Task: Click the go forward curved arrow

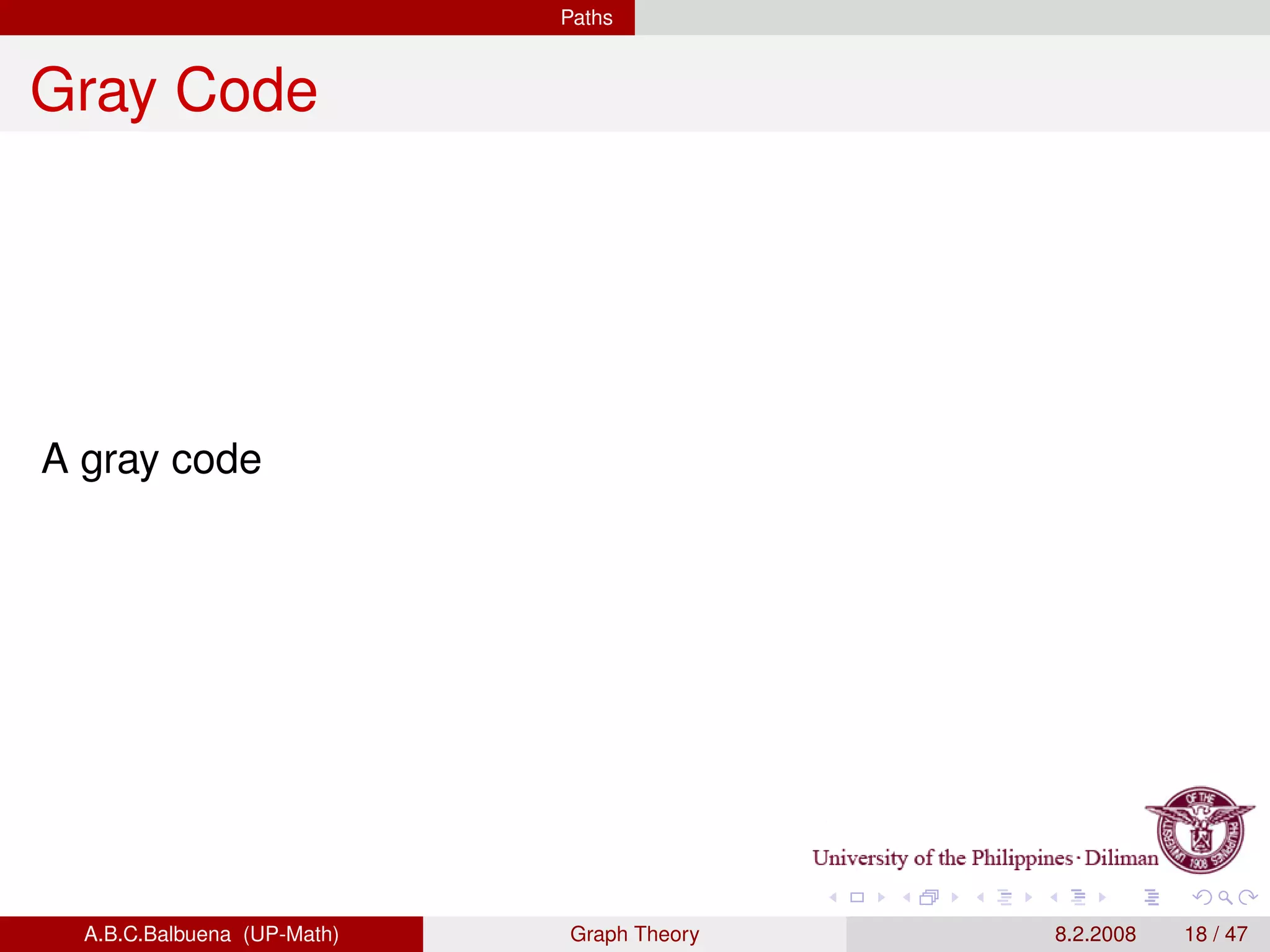Action: [x=1247, y=897]
